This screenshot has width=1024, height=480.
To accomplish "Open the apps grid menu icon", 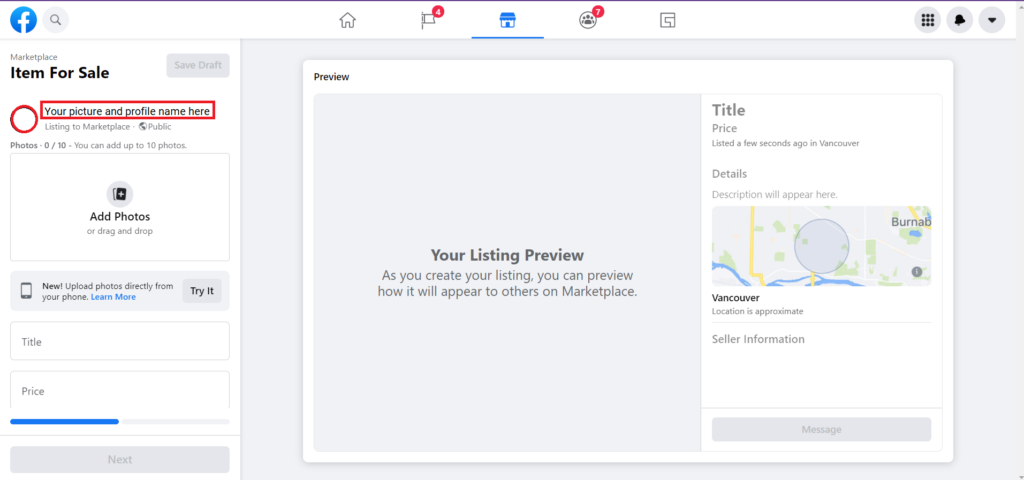I will click(927, 20).
